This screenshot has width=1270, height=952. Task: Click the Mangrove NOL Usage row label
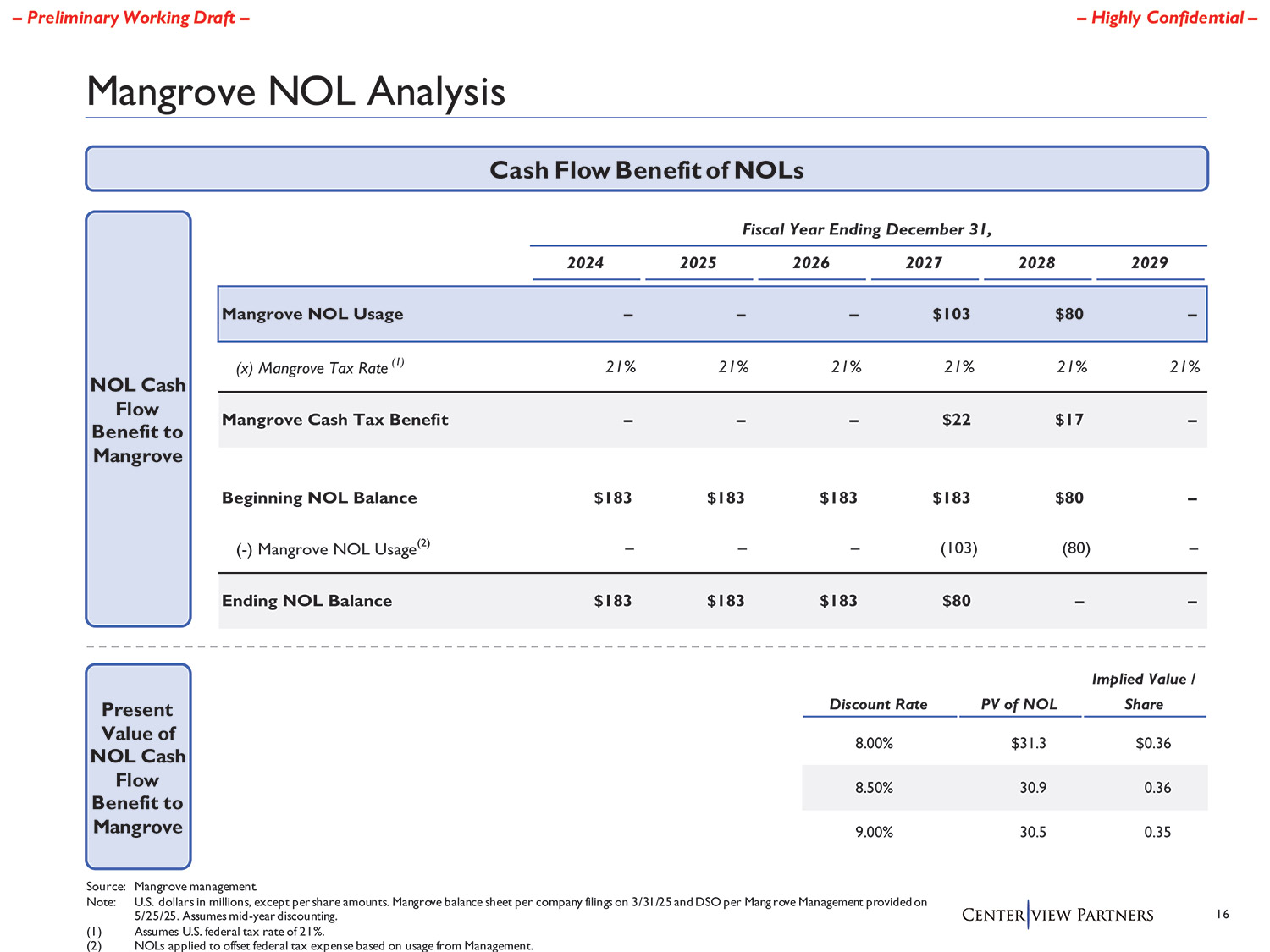[312, 314]
